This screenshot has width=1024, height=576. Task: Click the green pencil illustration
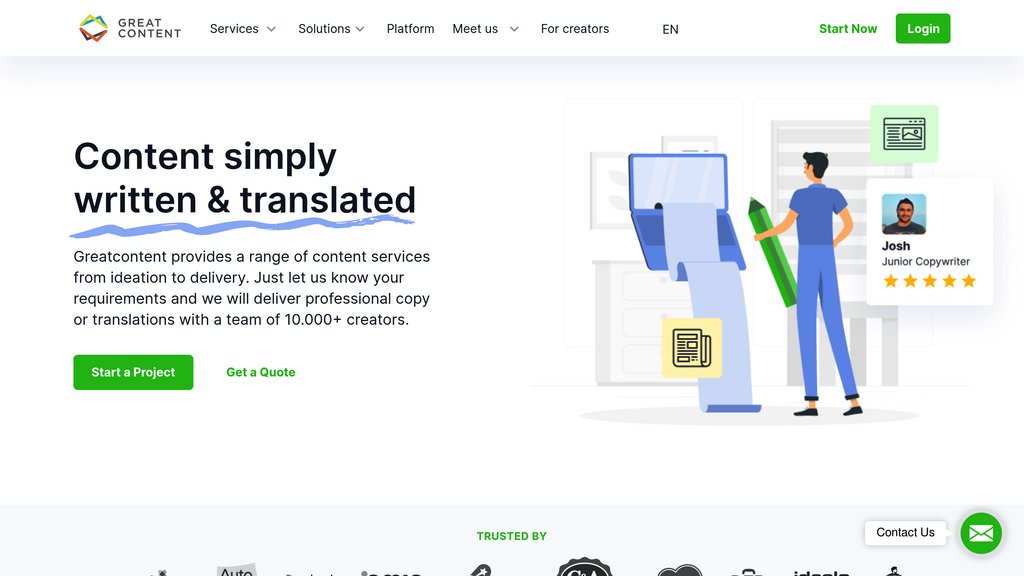(x=774, y=250)
